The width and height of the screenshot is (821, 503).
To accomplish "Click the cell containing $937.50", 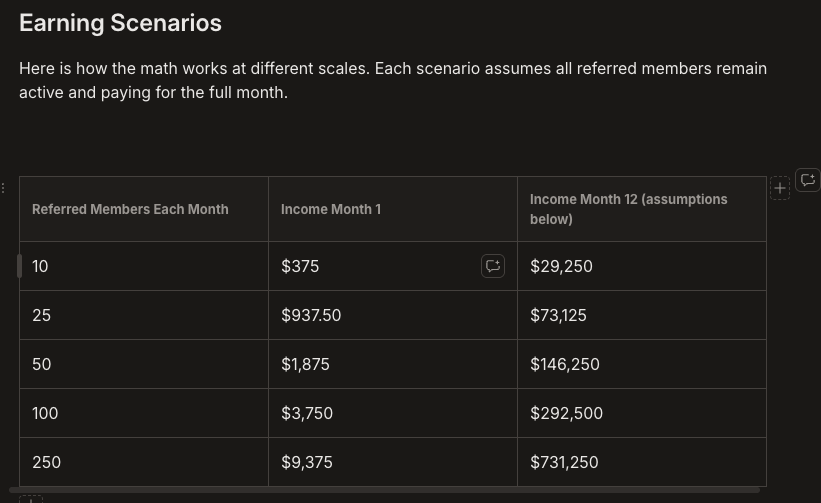I will pos(393,315).
